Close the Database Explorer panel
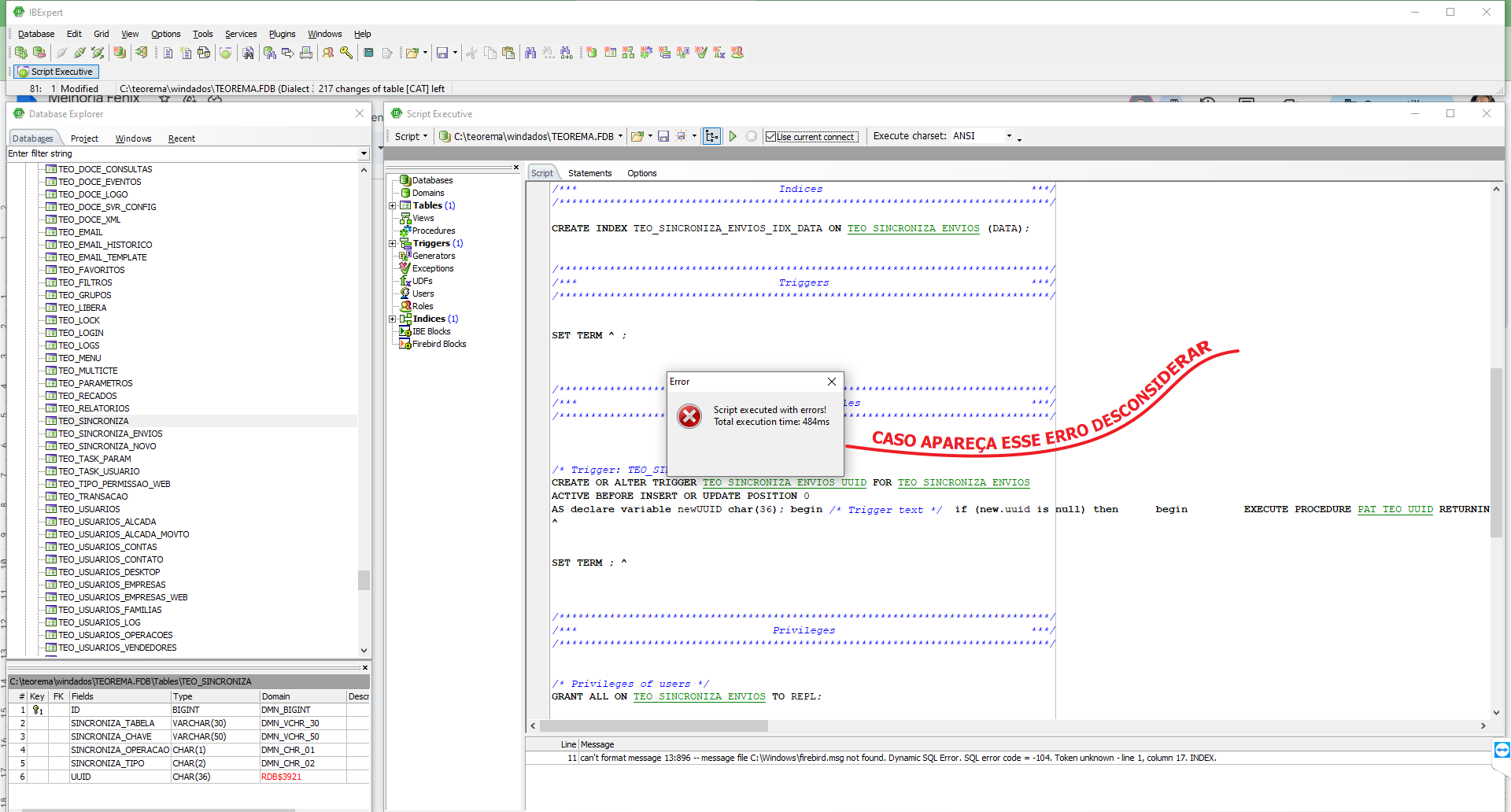1511x812 pixels. 360,113
